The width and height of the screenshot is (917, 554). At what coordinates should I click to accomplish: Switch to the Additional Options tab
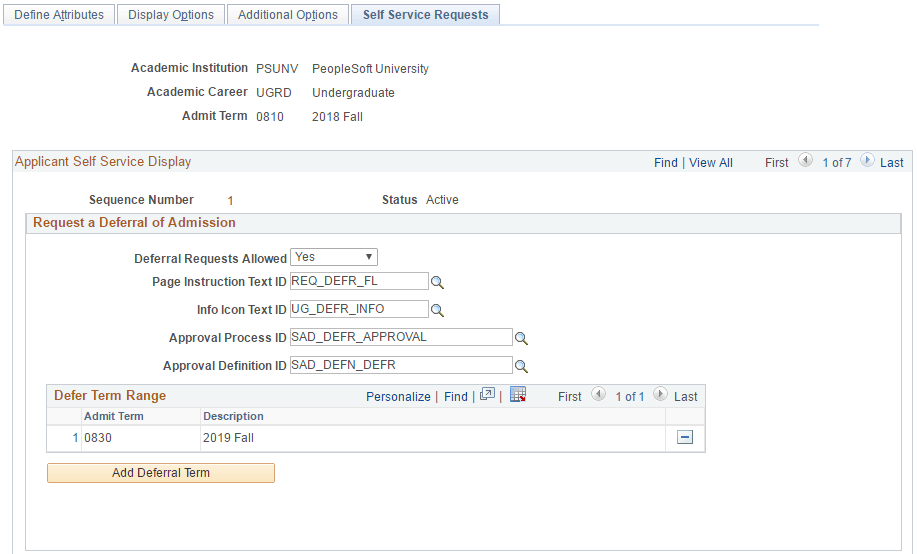tap(288, 15)
